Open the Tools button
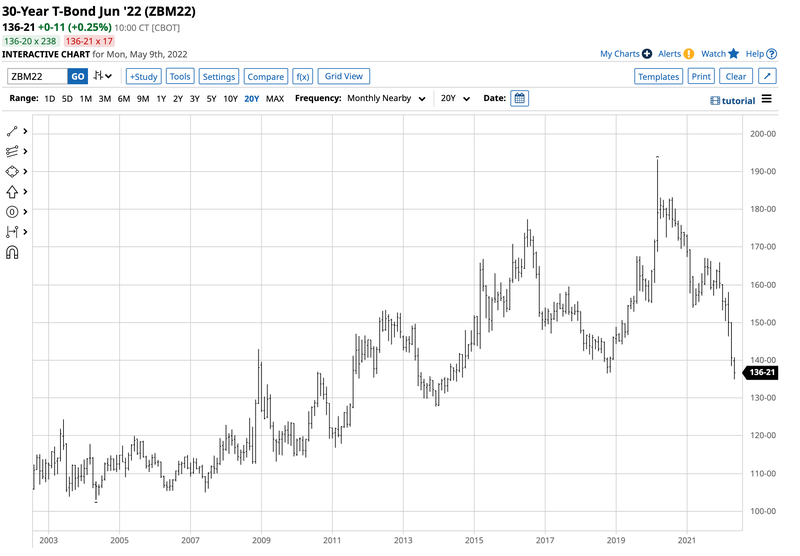Viewport: 800px width, 556px height. pyautogui.click(x=180, y=77)
